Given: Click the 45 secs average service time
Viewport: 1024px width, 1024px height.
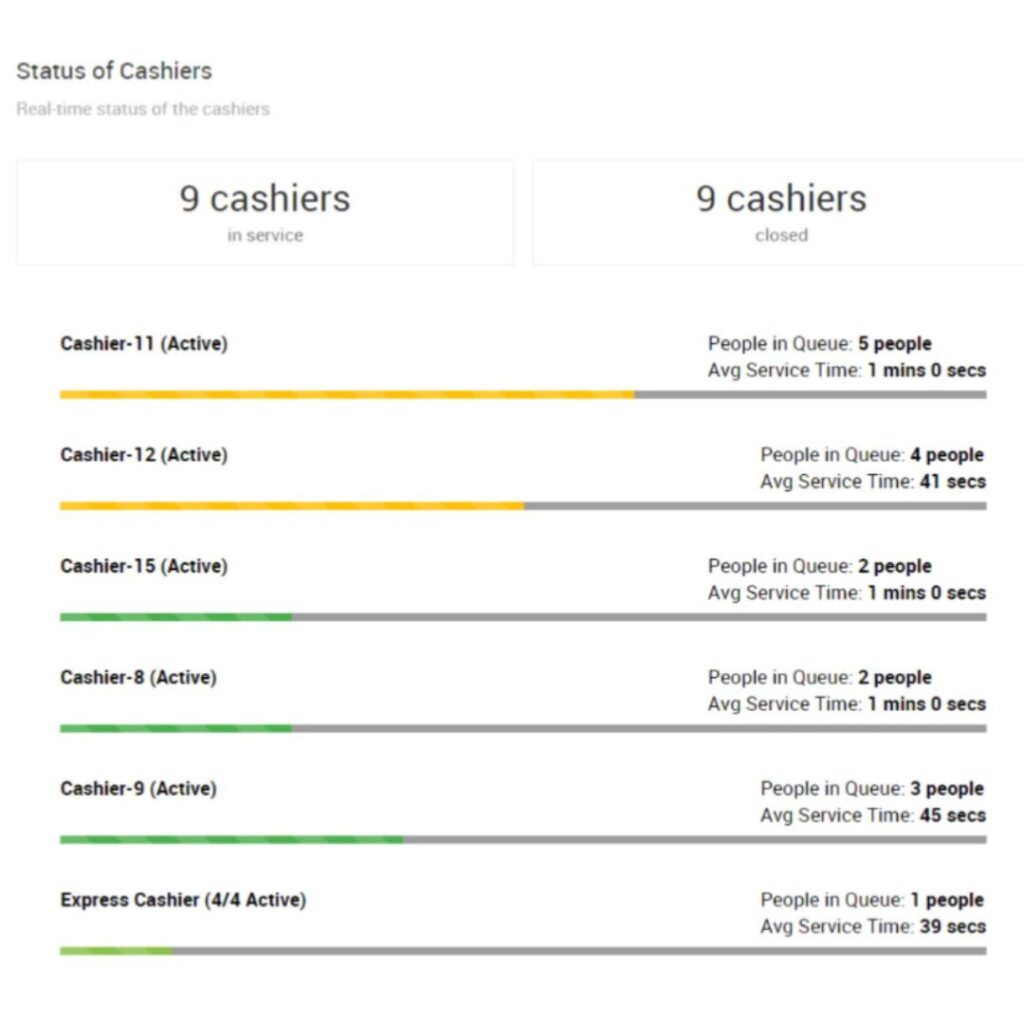Looking at the screenshot, I should (x=952, y=815).
